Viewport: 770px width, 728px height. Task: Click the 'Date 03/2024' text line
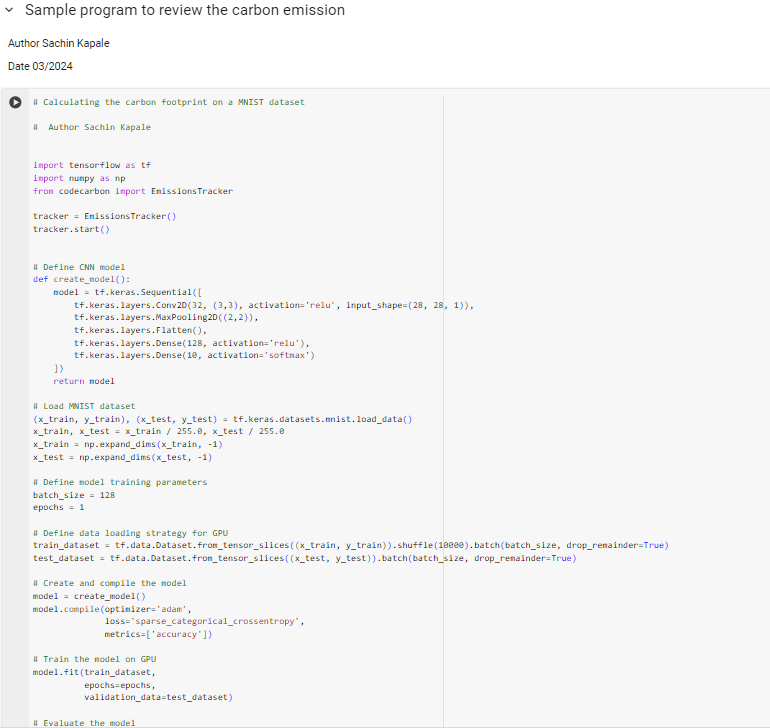click(x=40, y=66)
